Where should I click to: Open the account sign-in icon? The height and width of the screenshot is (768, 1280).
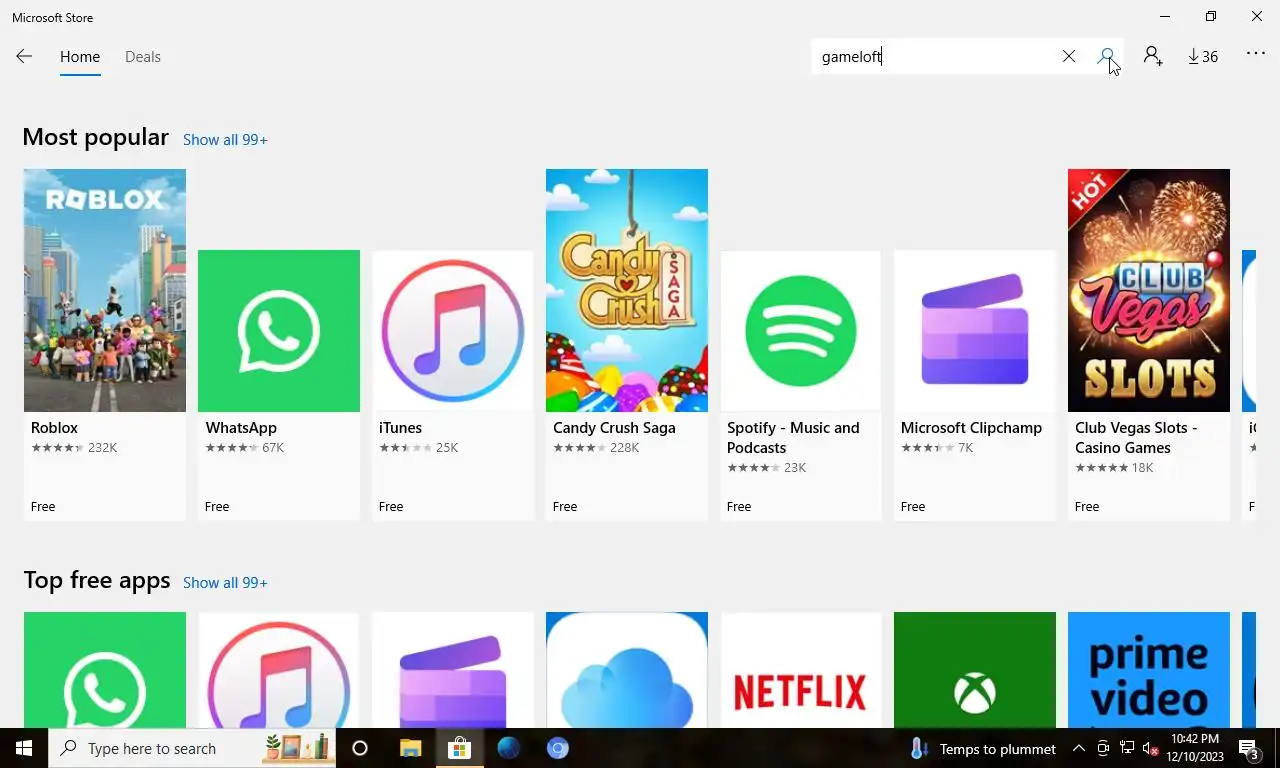point(1153,57)
